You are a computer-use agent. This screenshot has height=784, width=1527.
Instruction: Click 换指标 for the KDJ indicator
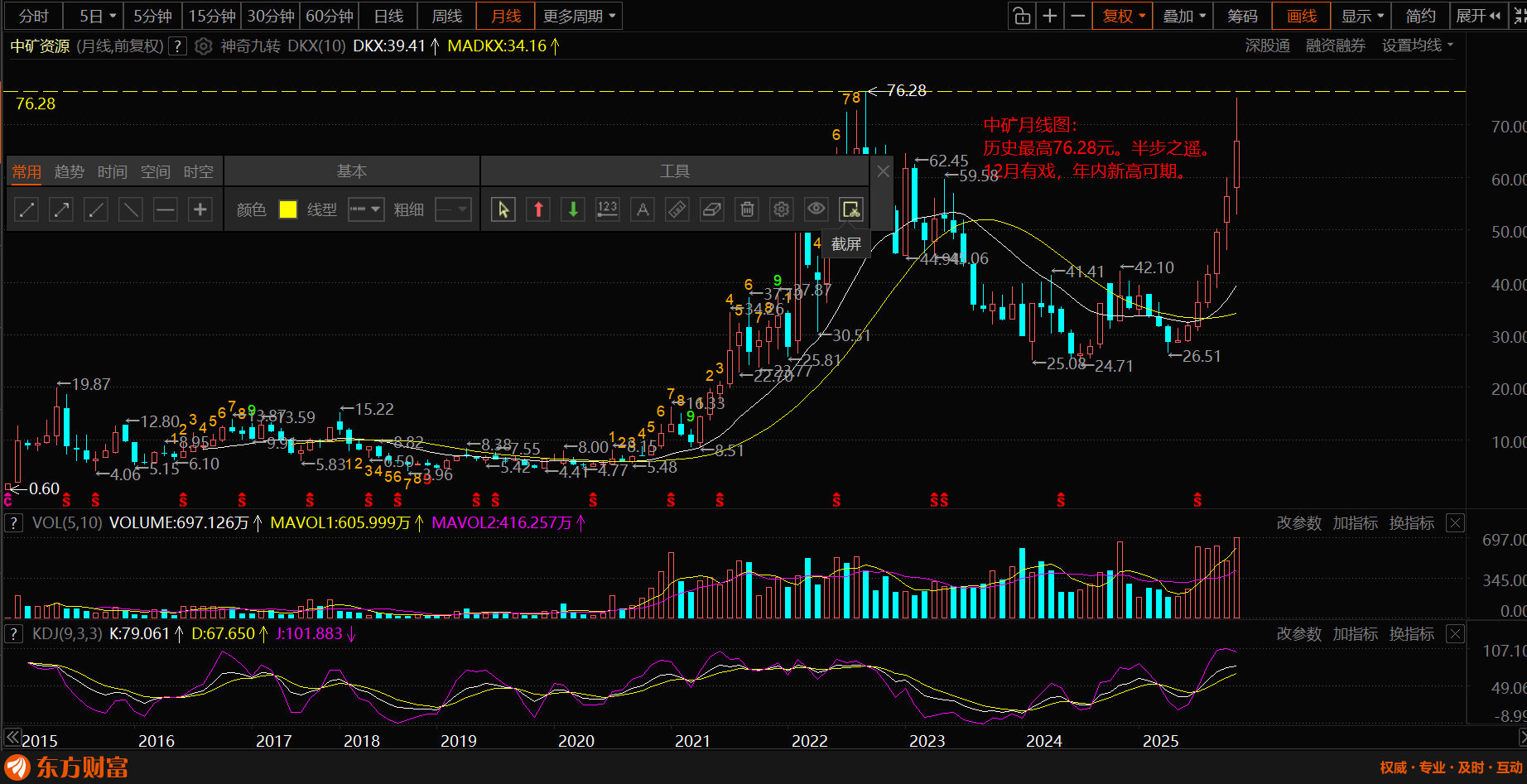tap(1412, 634)
